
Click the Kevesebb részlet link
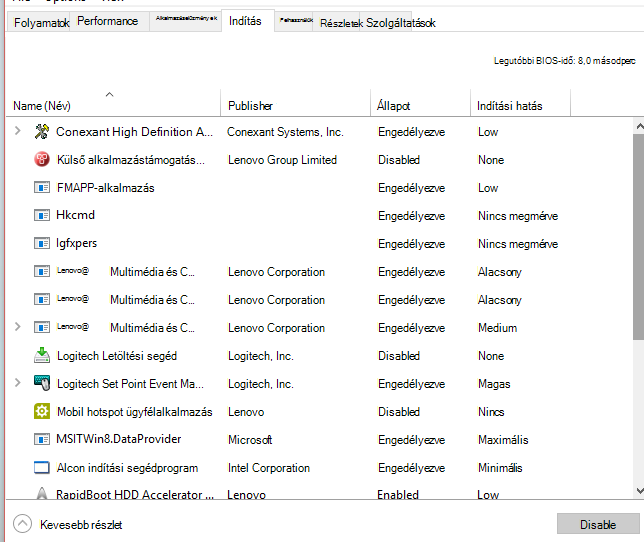pyautogui.click(x=81, y=525)
